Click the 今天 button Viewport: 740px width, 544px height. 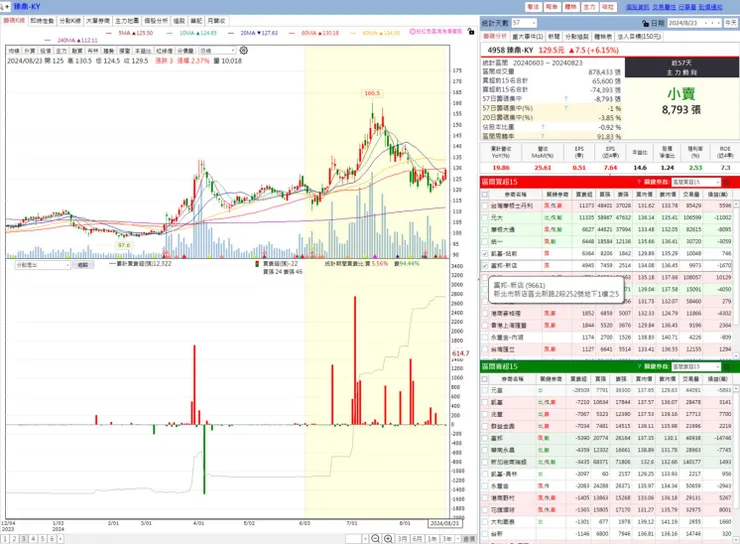731,23
